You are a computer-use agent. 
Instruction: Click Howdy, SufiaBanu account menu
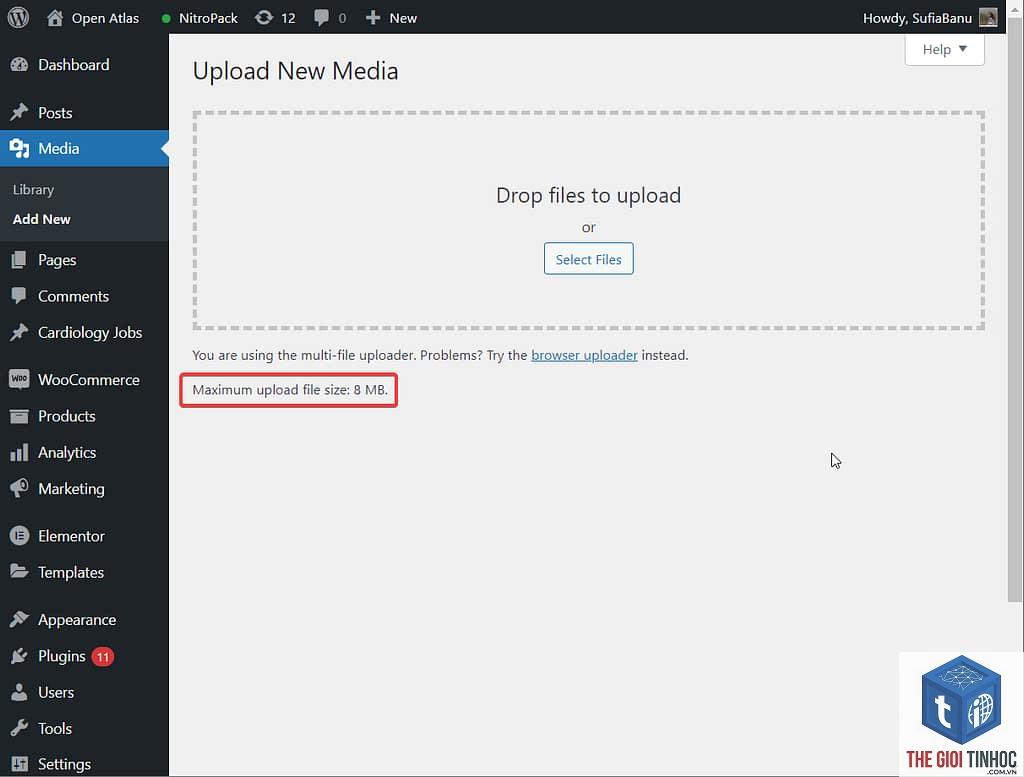[918, 18]
